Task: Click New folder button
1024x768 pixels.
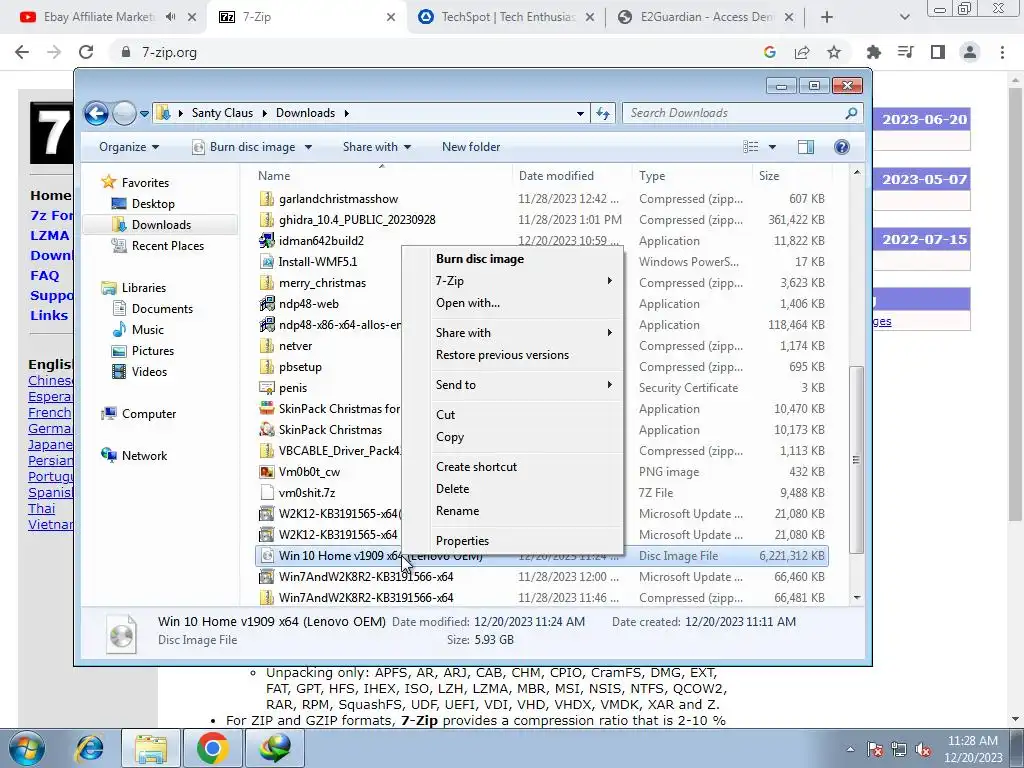Action: [471, 147]
